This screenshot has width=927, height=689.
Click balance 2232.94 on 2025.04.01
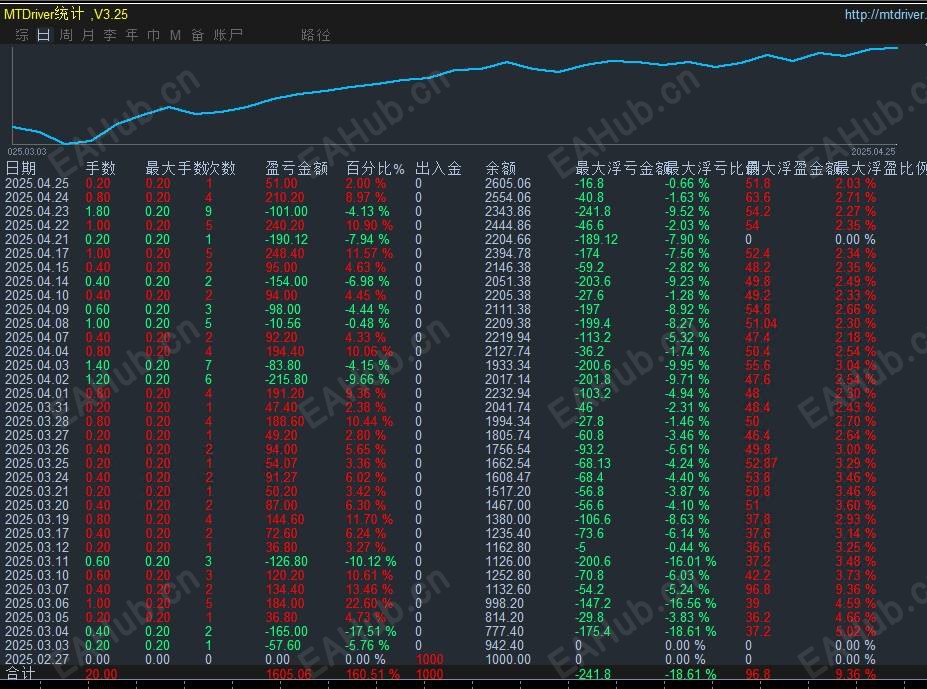(508, 393)
